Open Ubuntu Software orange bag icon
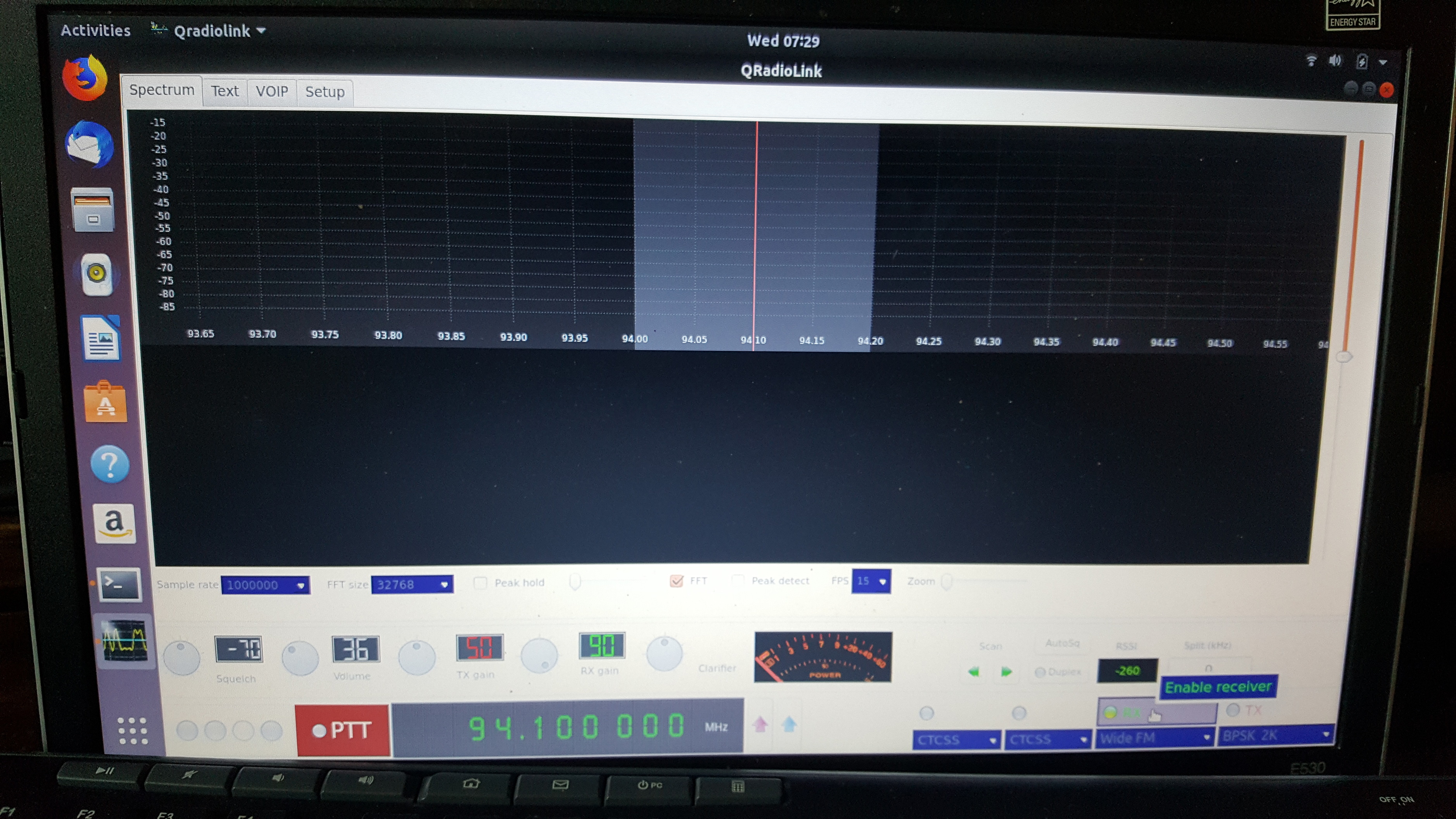The width and height of the screenshot is (1456, 819). 106,402
